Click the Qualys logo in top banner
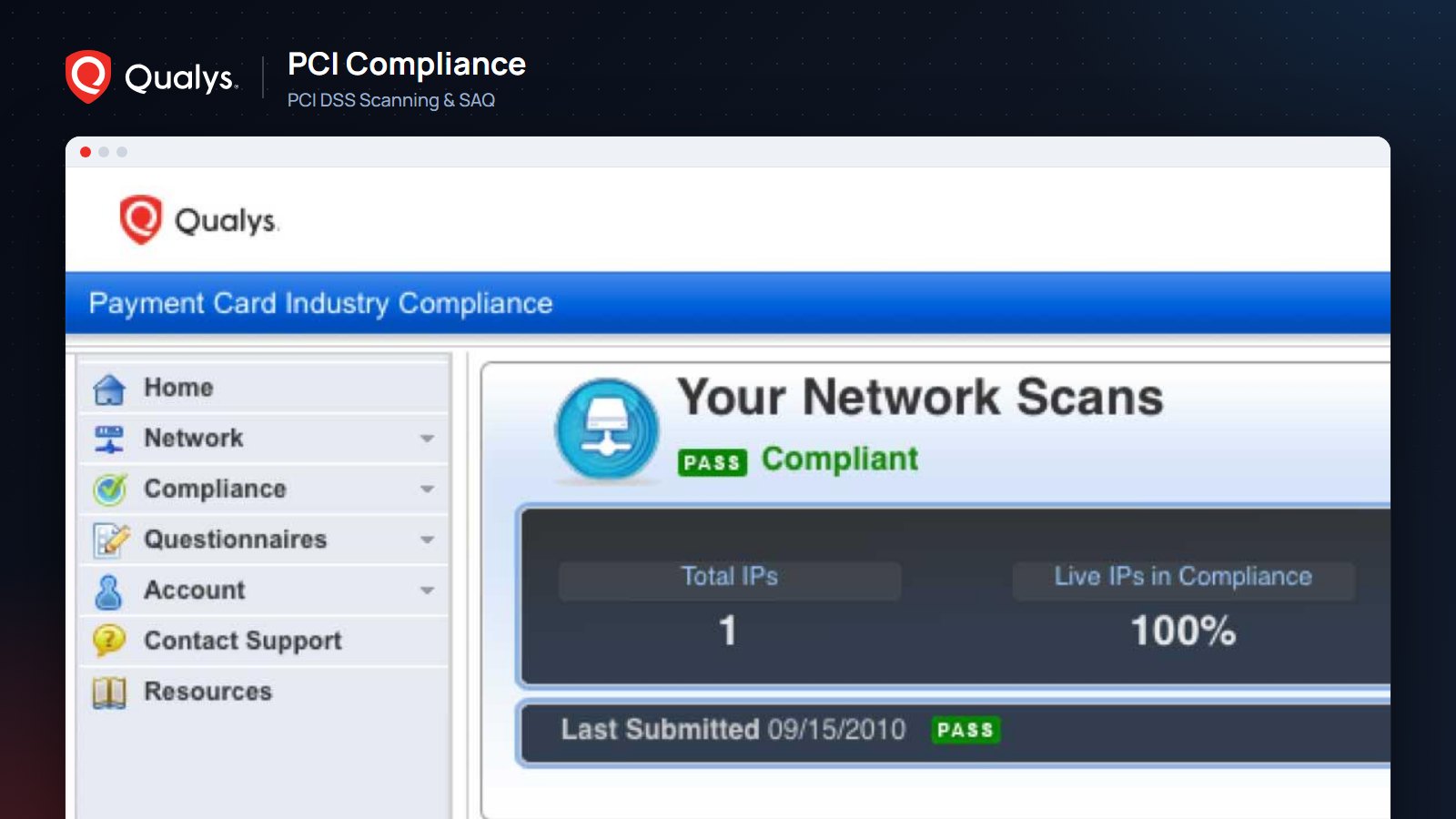This screenshot has width=1456, height=819. tap(152, 77)
